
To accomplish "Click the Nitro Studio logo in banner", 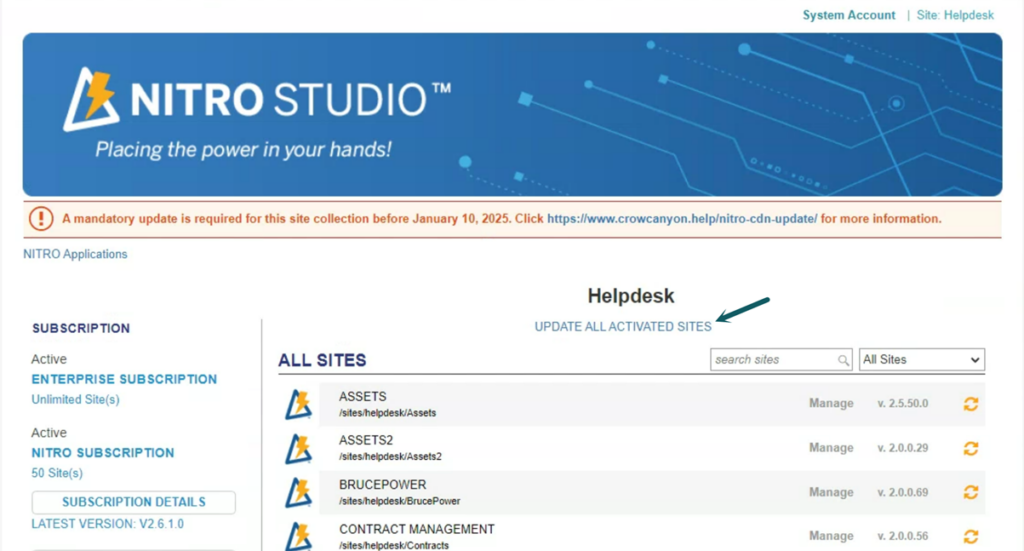I will click(257, 99).
